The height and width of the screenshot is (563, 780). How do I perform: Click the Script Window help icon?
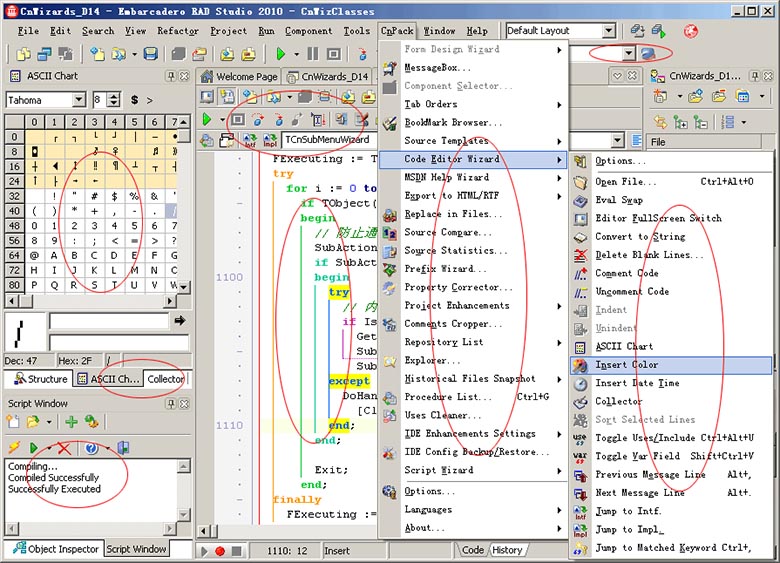pyautogui.click(x=91, y=448)
